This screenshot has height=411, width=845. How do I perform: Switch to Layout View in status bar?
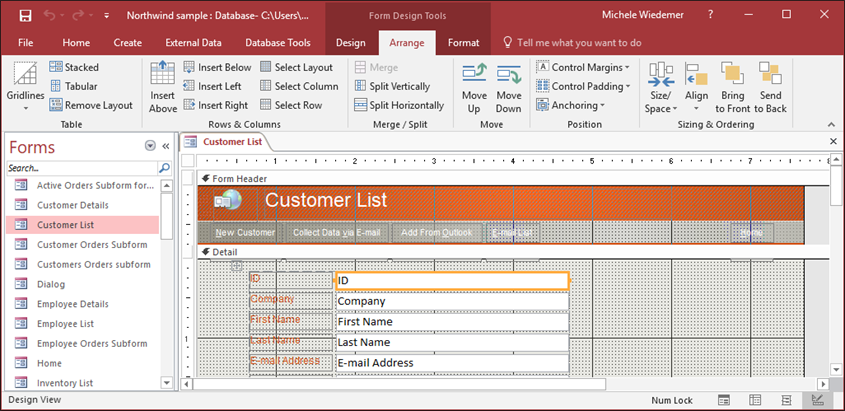(786, 400)
